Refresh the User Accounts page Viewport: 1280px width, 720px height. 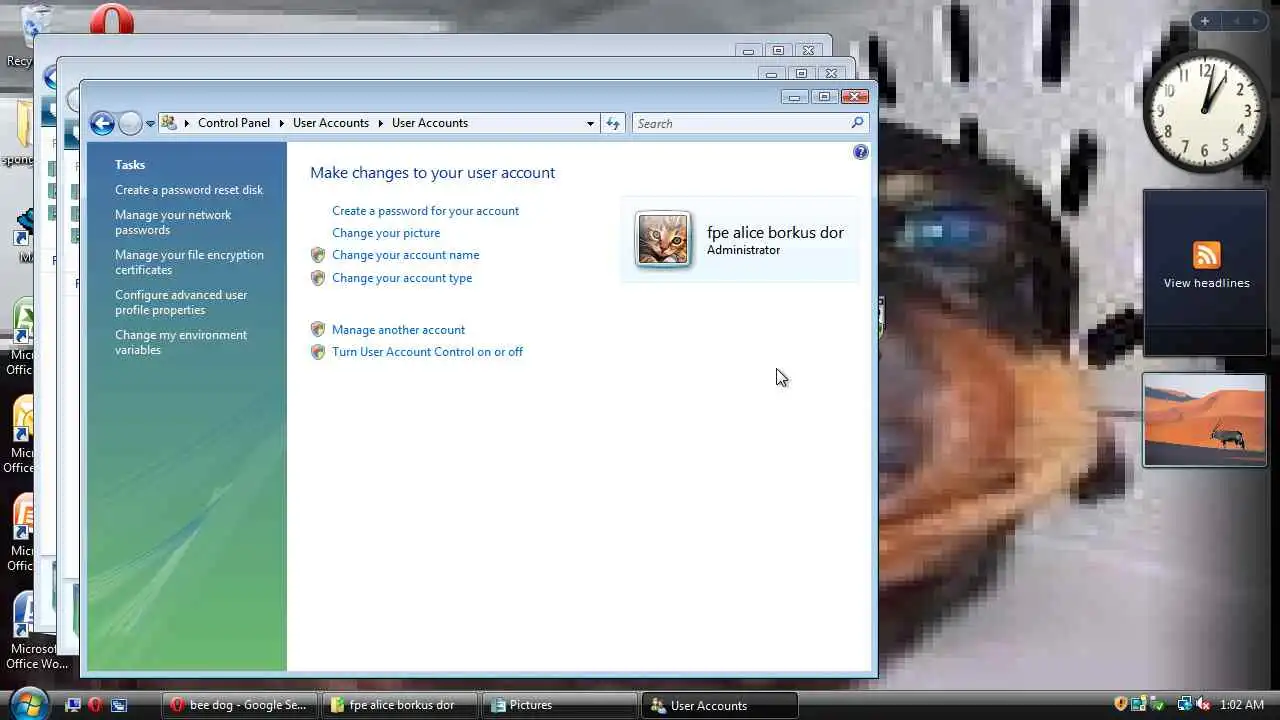point(613,123)
